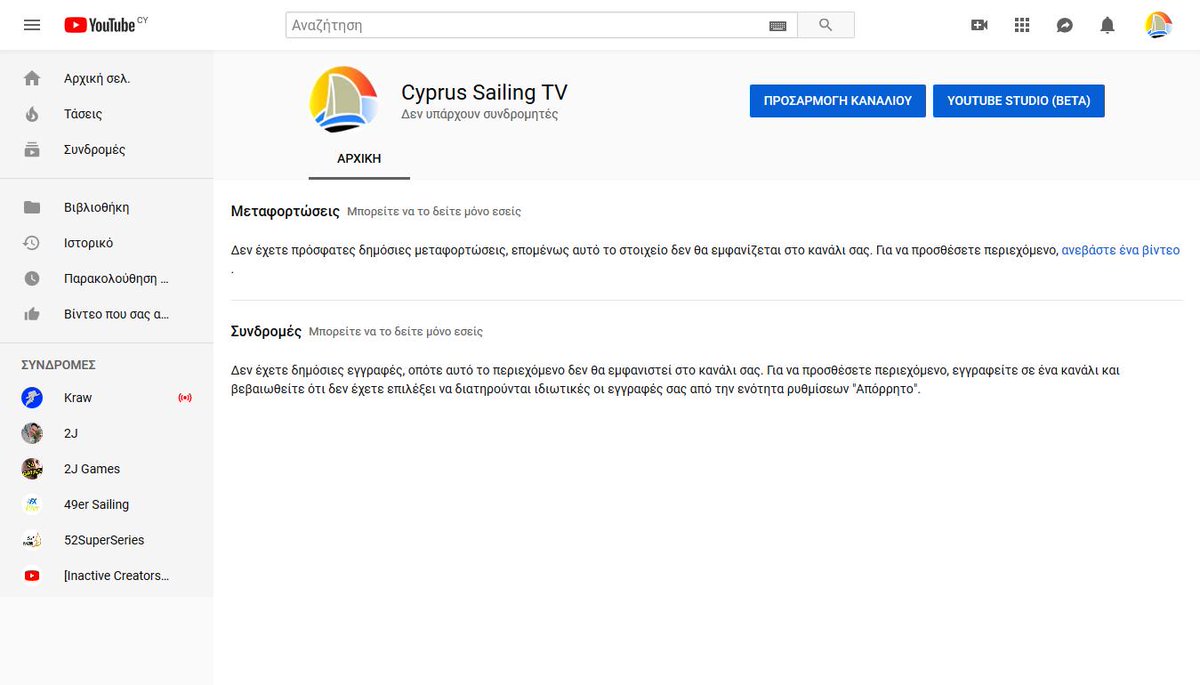
Task: Open the account avatar menu
Action: pyautogui.click(x=1158, y=25)
